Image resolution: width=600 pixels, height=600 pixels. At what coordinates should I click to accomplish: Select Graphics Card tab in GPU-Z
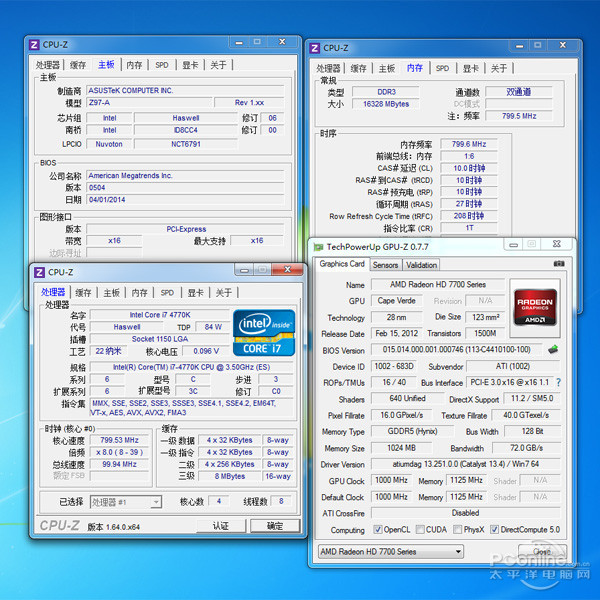(342, 264)
